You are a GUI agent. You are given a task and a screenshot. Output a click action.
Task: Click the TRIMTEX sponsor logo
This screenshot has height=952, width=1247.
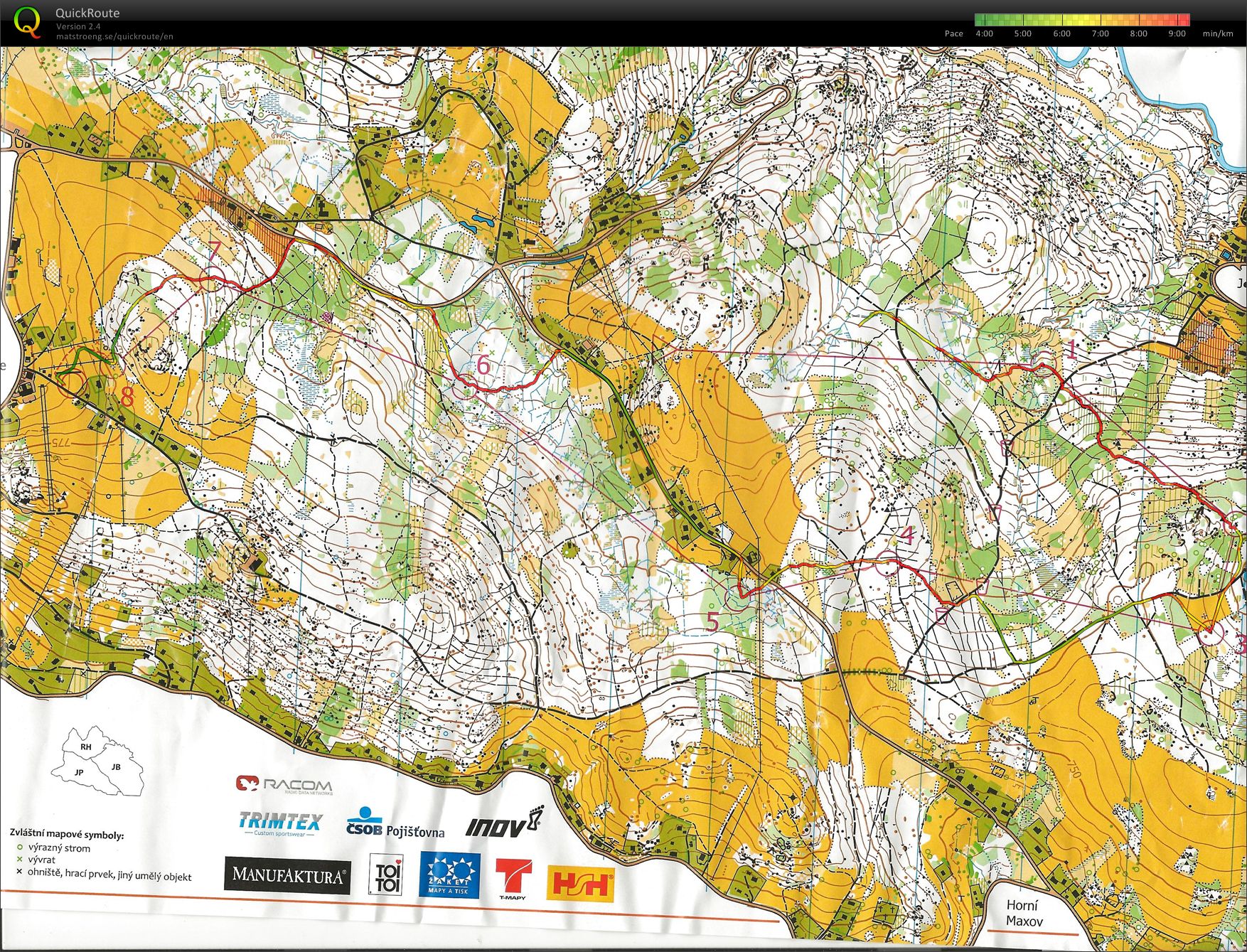(280, 824)
